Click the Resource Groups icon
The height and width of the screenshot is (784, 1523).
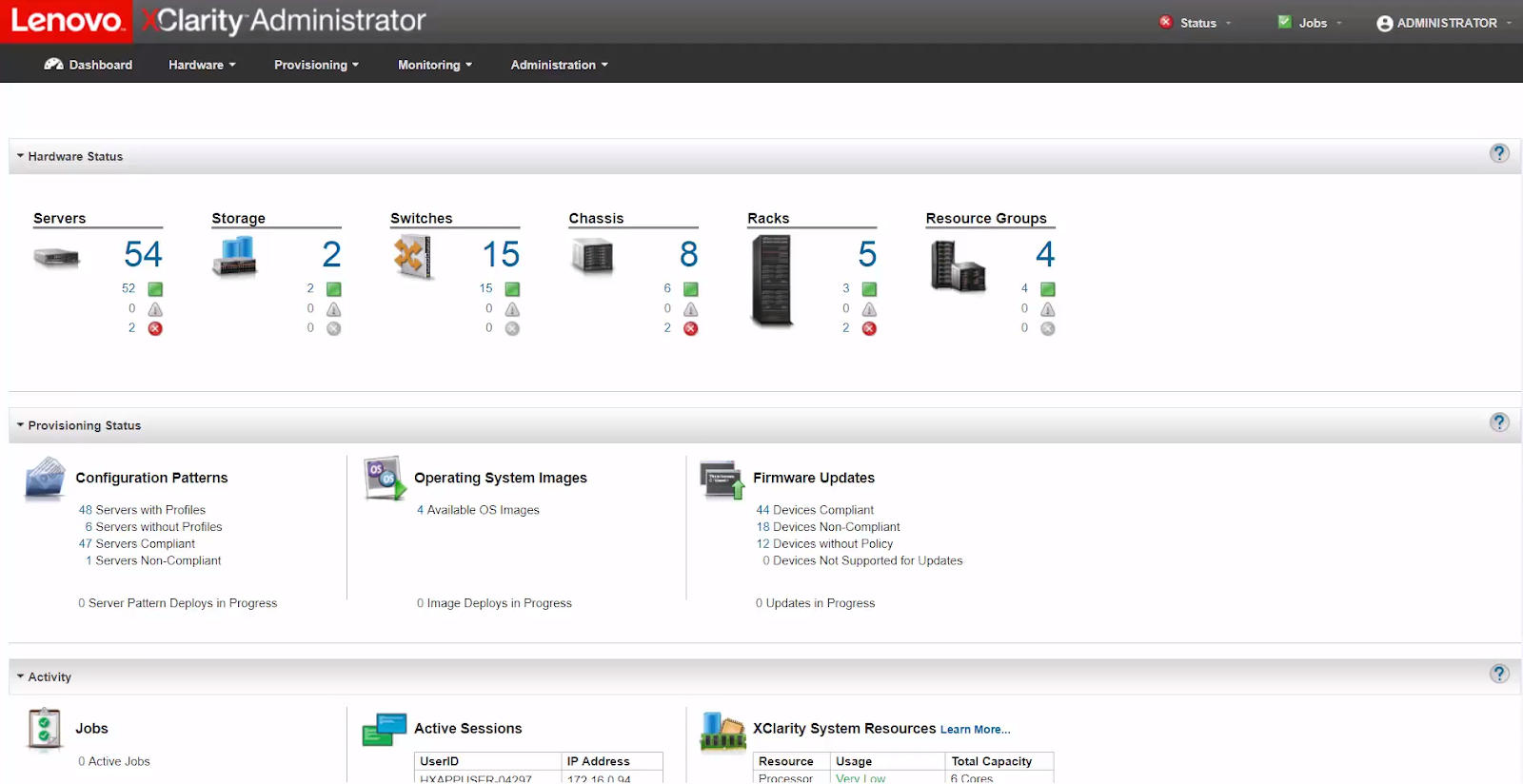[x=958, y=266]
